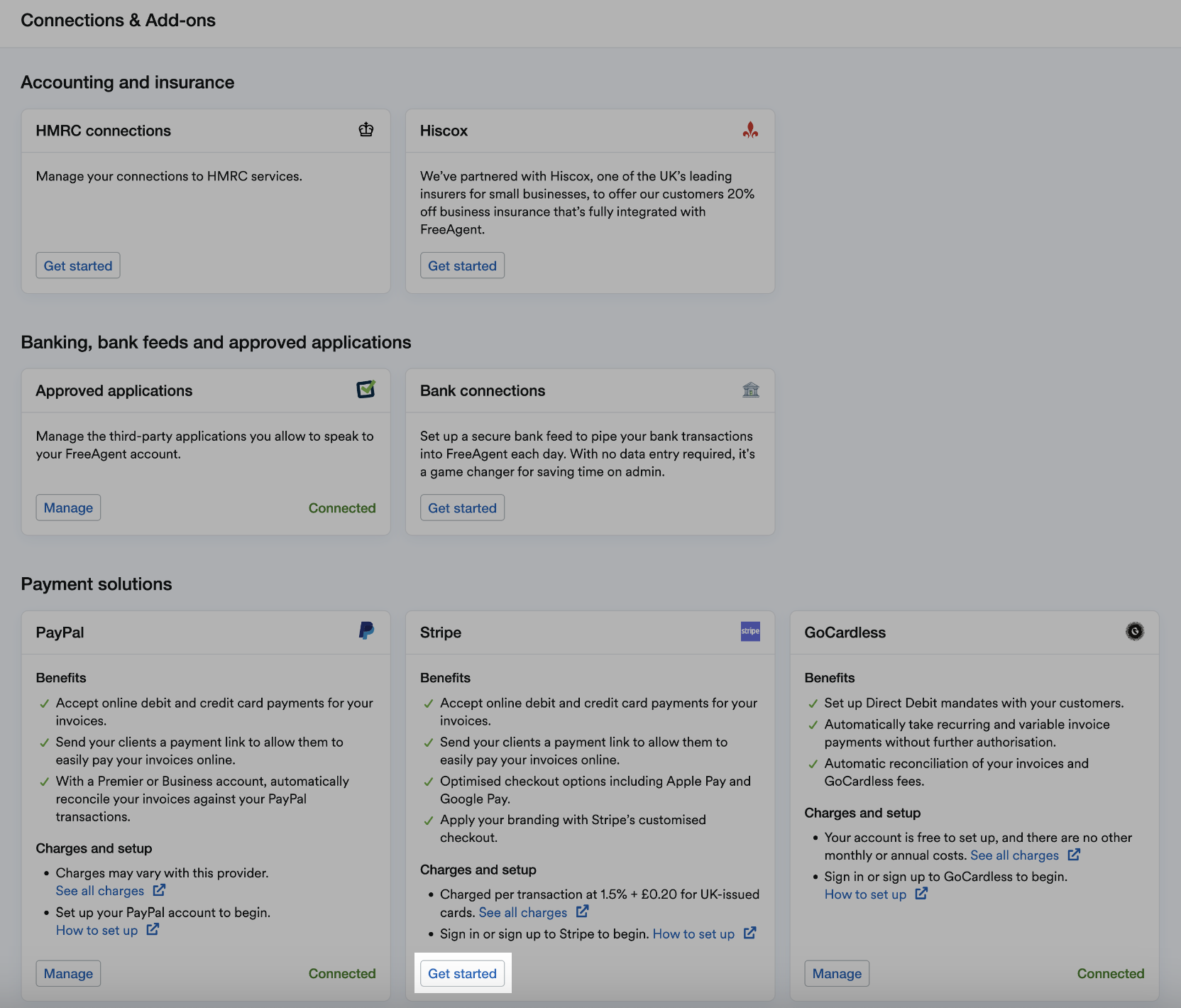This screenshot has height=1008, width=1181.
Task: Open external link icon beside GoCardless How to set up
Action: 921,894
